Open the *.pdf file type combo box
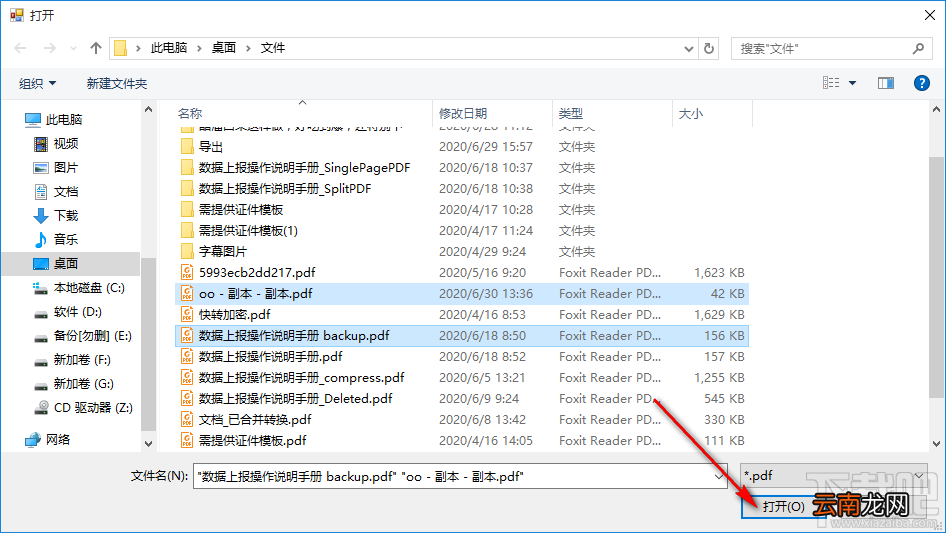The width and height of the screenshot is (946, 533). (834, 476)
